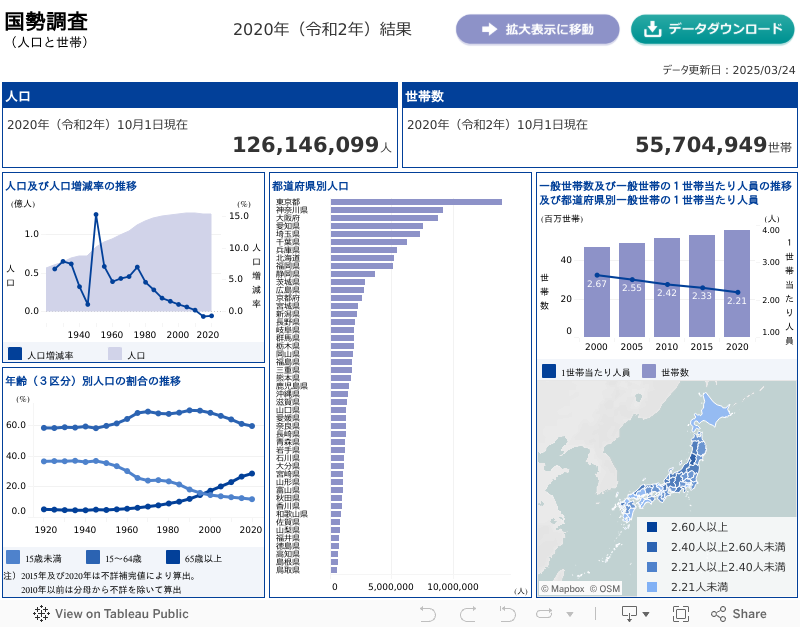Click the Refresh data icon
Image resolution: width=800 pixels, height=627 pixels.
pos(543,614)
